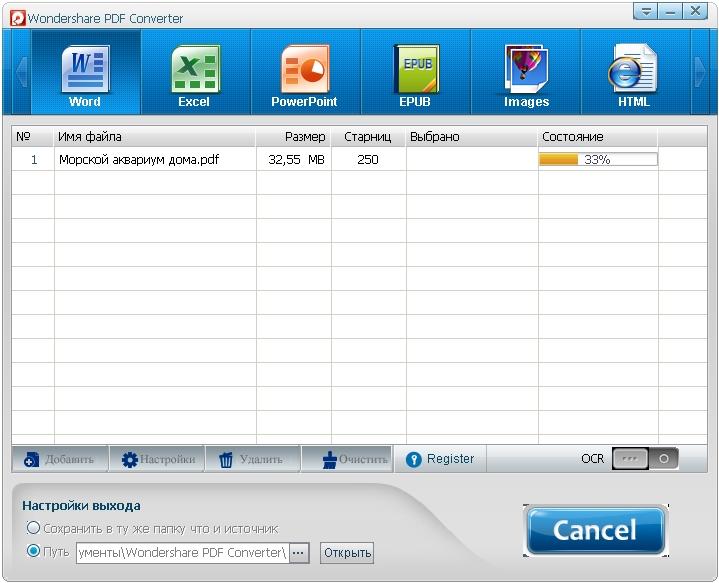The image size is (719, 583).
Task: Toggle the OCR switch
Action: (x=645, y=459)
